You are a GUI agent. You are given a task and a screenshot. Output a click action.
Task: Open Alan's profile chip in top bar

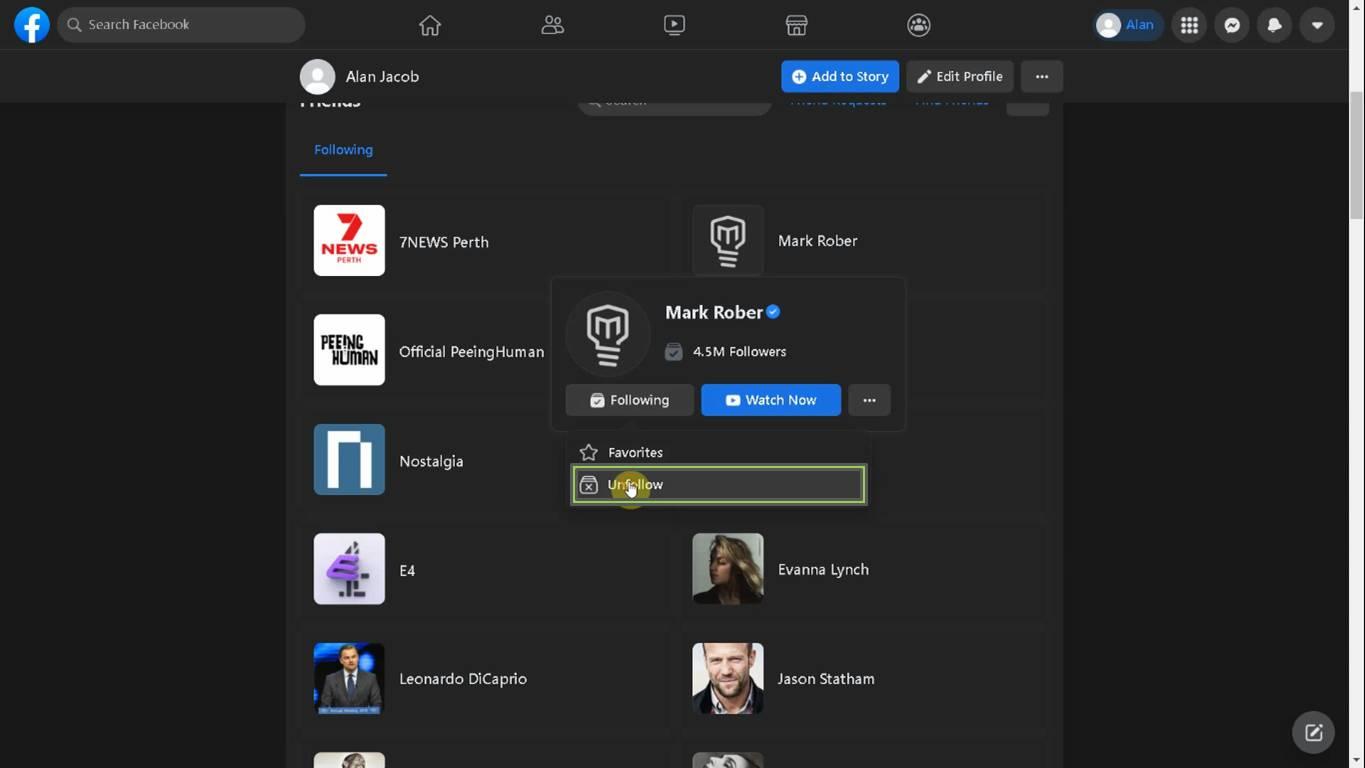[1127, 25]
